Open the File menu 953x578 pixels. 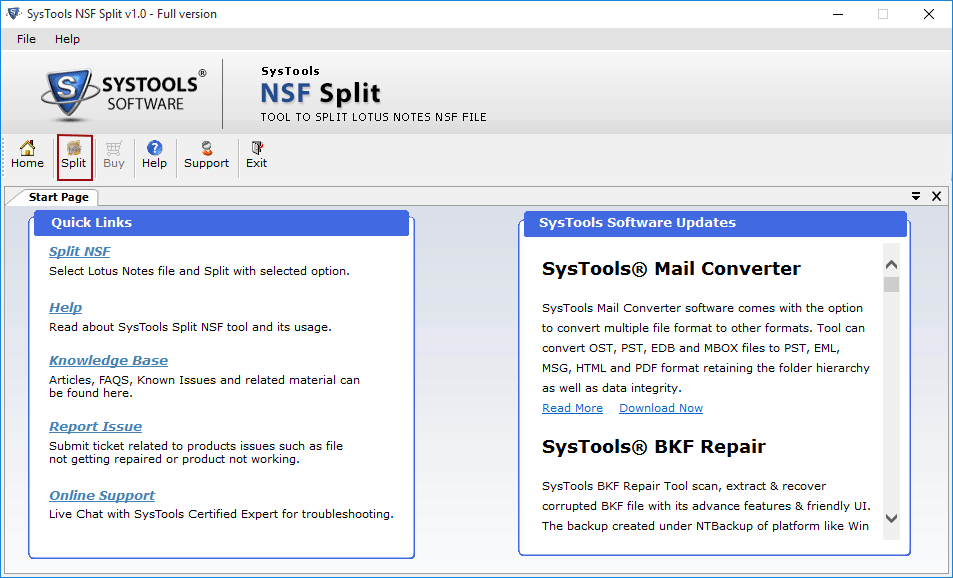pyautogui.click(x=25, y=39)
